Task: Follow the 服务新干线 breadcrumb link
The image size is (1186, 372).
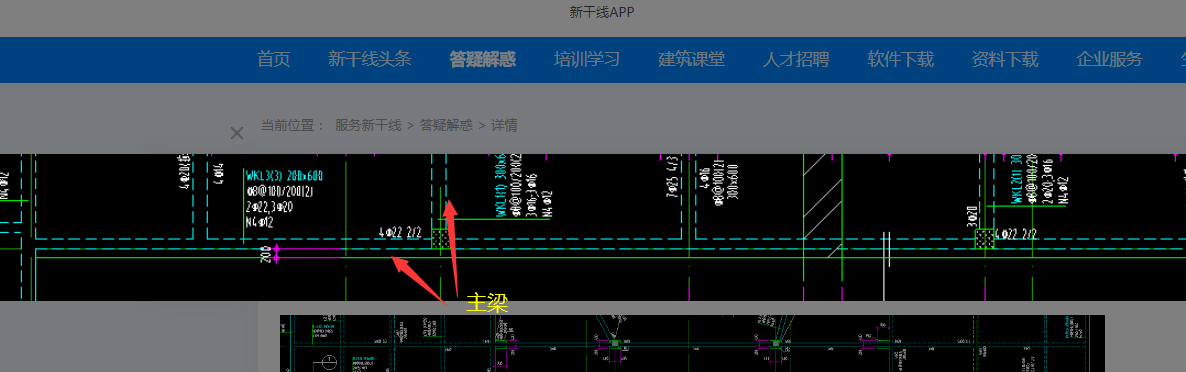Action: pos(368,126)
